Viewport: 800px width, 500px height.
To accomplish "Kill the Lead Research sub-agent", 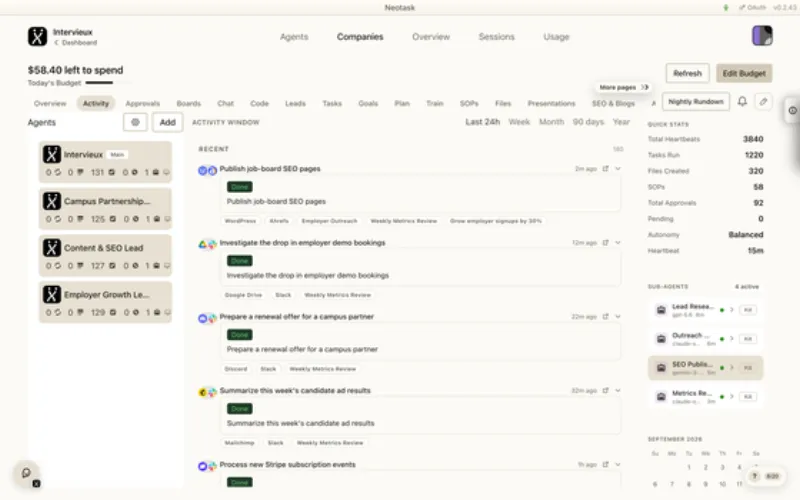I will (747, 310).
